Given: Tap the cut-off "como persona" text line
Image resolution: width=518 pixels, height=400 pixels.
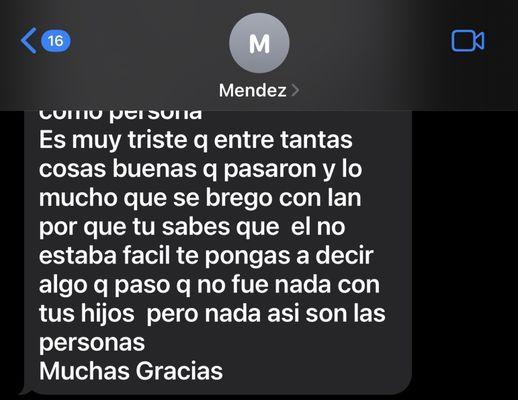Looking at the screenshot, I should tap(121, 115).
